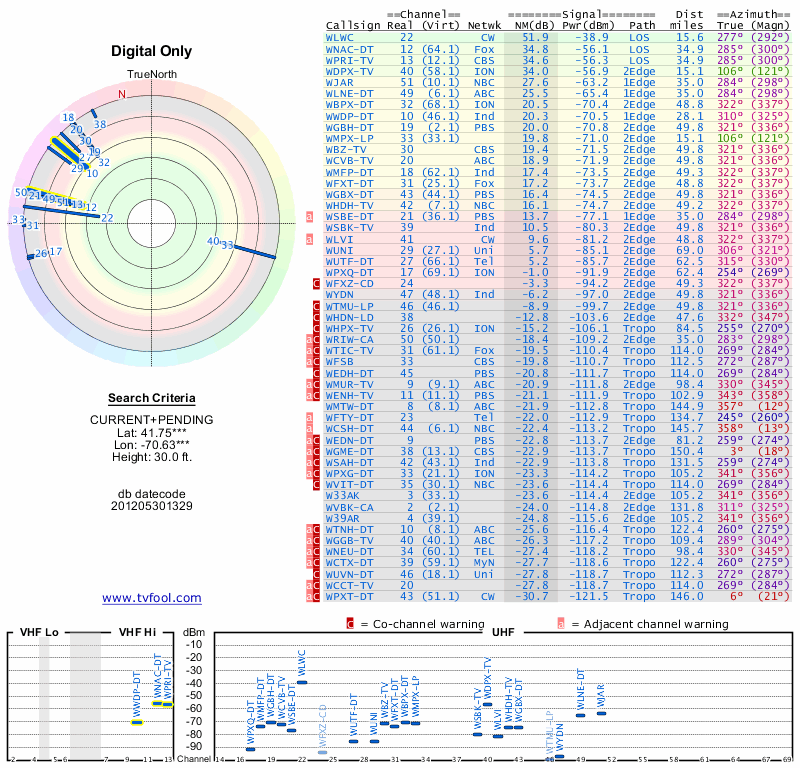Open the www.tvfool.com link
Screen dimensions: 800x768
coord(152,598)
